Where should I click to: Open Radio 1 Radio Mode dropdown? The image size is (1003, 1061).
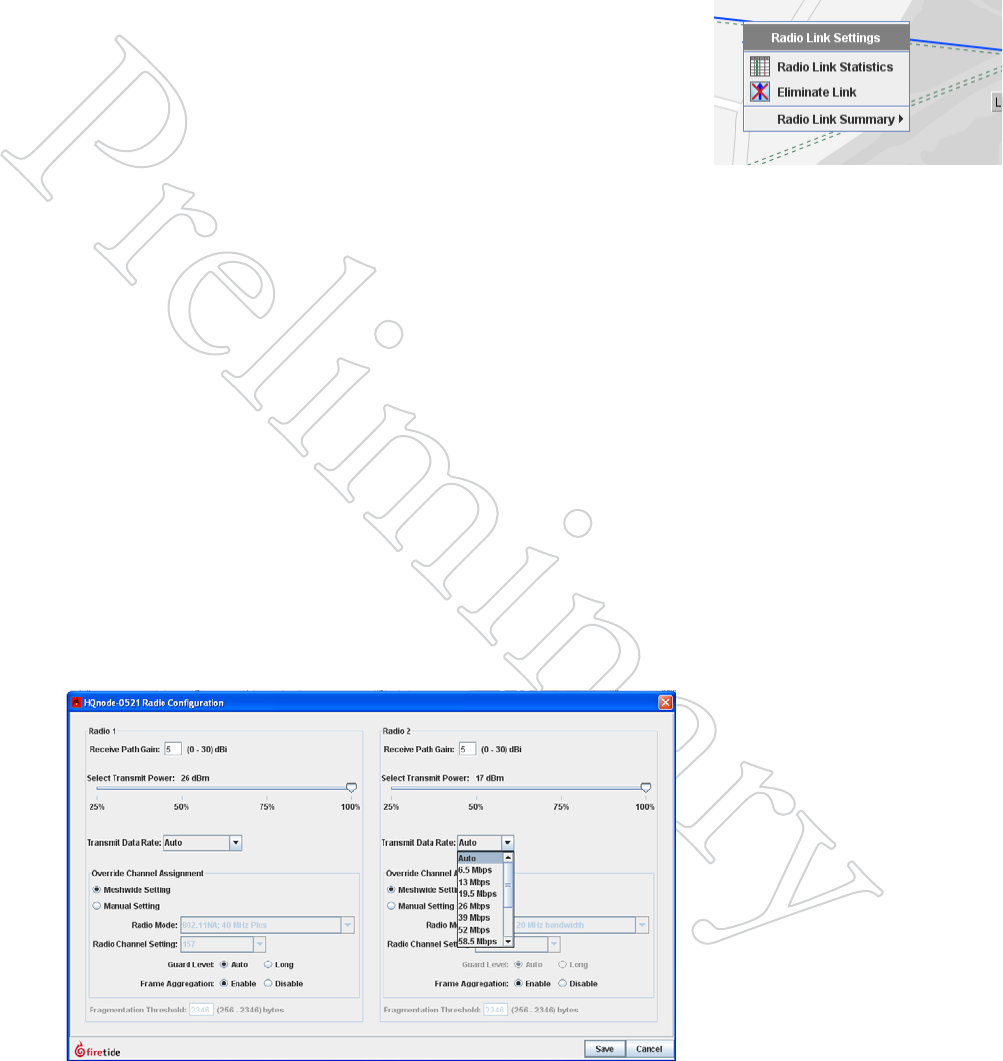point(347,925)
